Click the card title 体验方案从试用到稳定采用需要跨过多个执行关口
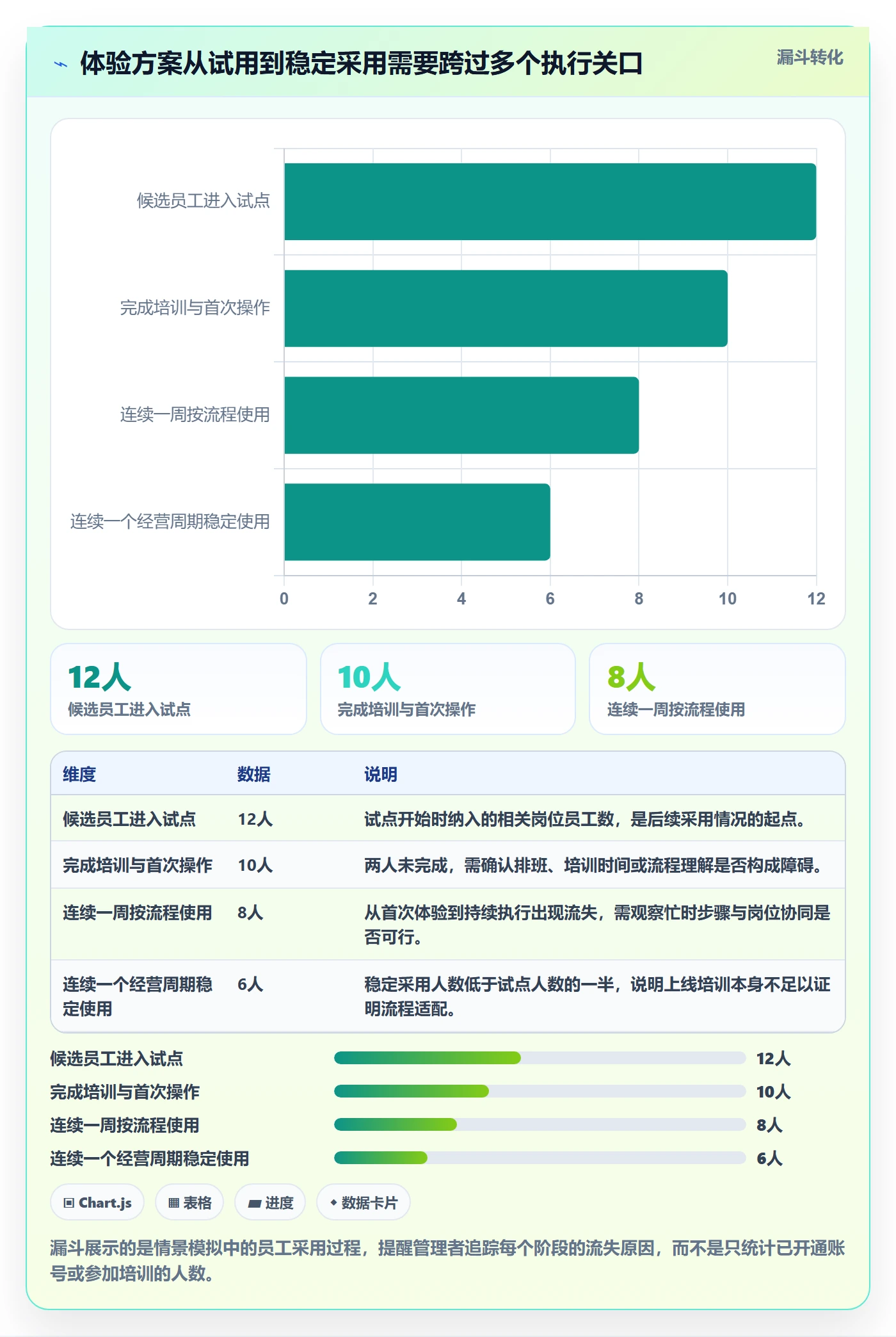The image size is (896, 1337). pyautogui.click(x=361, y=63)
